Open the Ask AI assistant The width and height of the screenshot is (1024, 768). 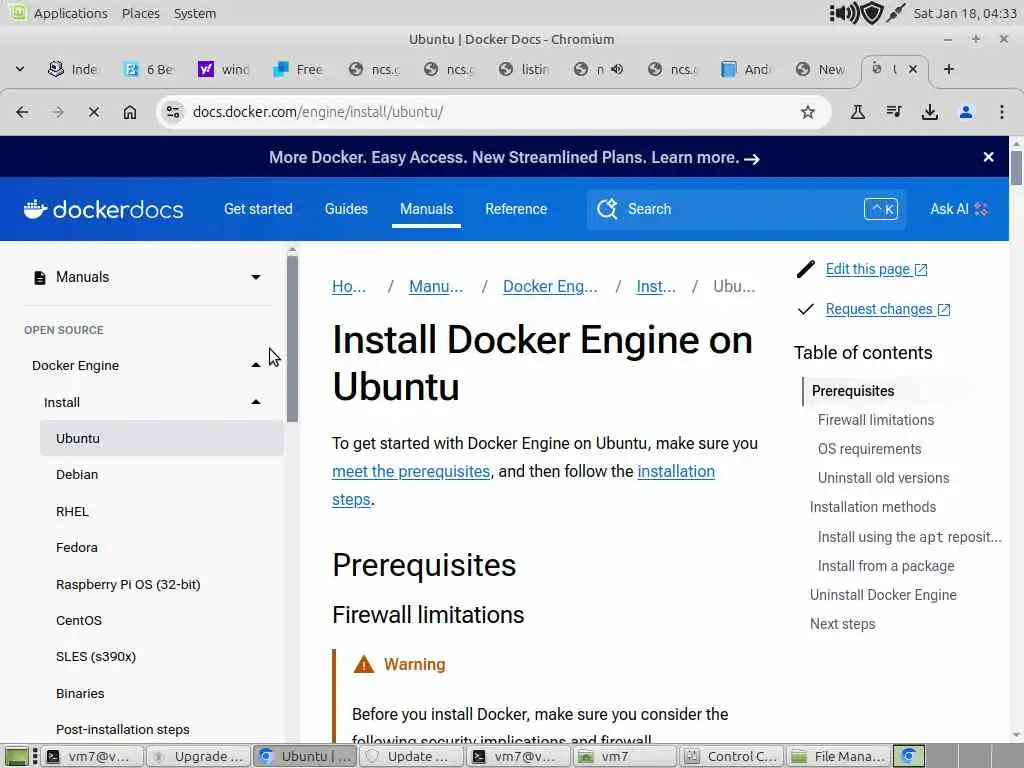point(959,209)
